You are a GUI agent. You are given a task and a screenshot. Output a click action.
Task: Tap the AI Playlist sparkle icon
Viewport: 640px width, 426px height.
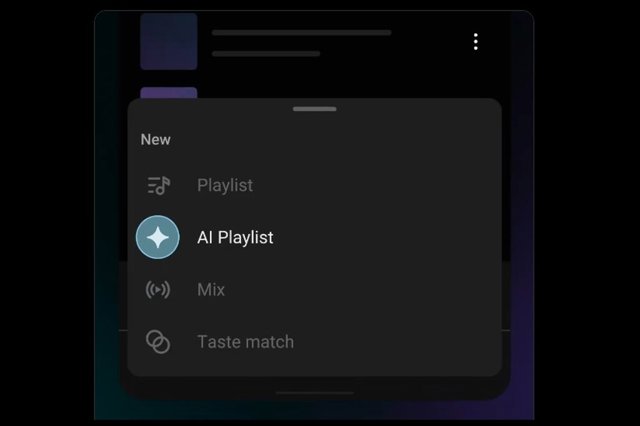click(x=158, y=237)
